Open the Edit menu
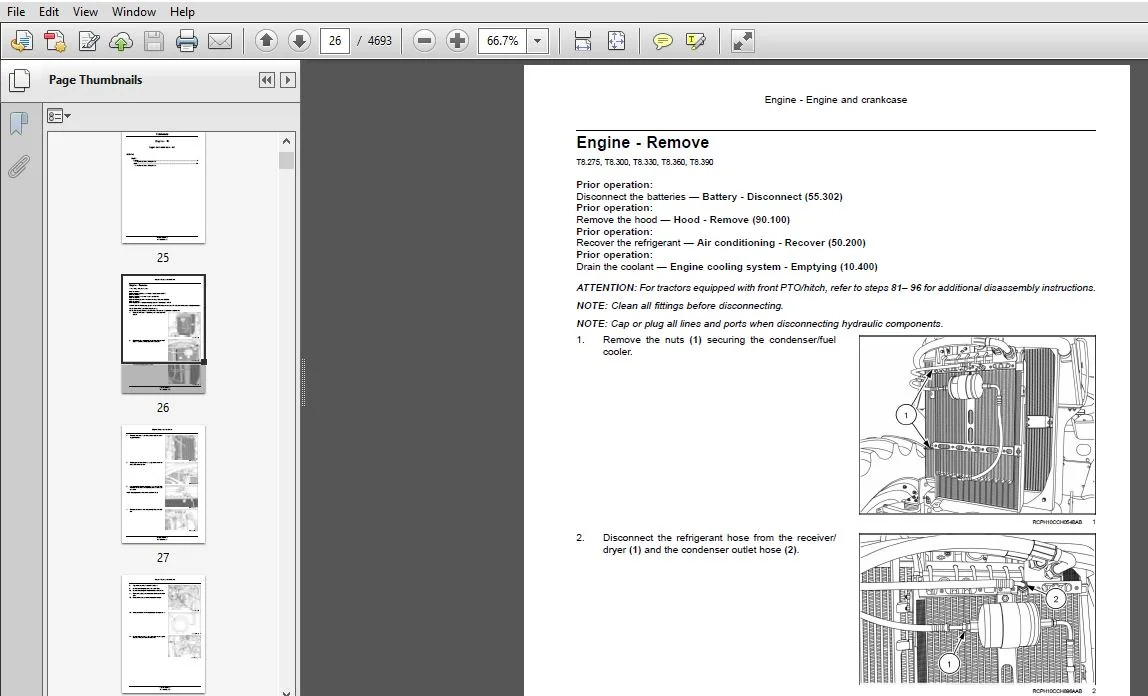The width and height of the screenshot is (1148, 696). click(49, 12)
